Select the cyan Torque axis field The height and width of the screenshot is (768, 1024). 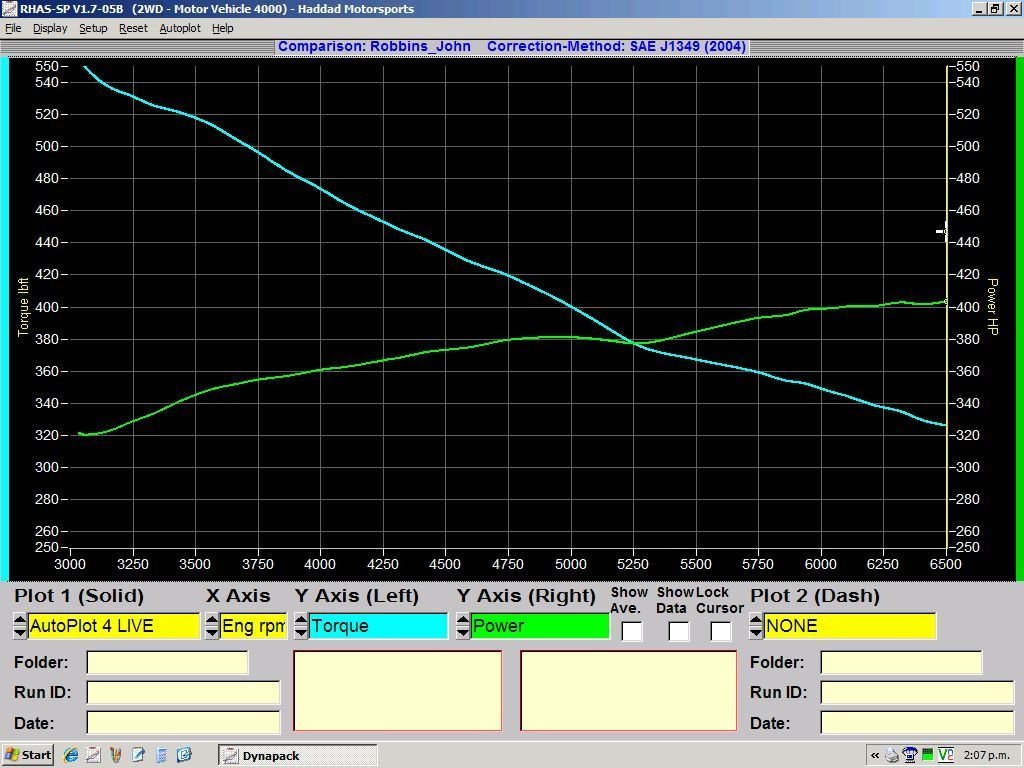(378, 626)
